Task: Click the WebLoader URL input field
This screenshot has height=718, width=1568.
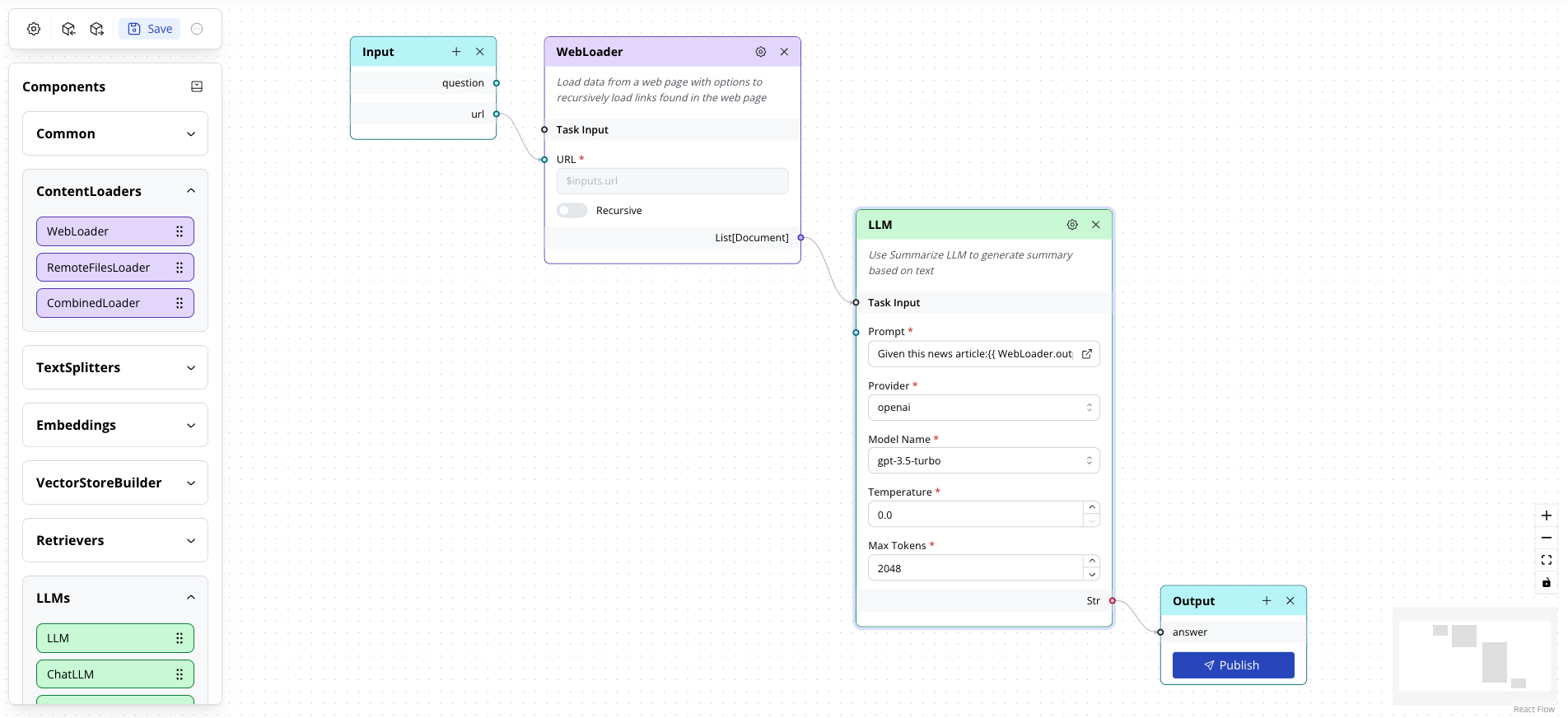Action: point(672,181)
